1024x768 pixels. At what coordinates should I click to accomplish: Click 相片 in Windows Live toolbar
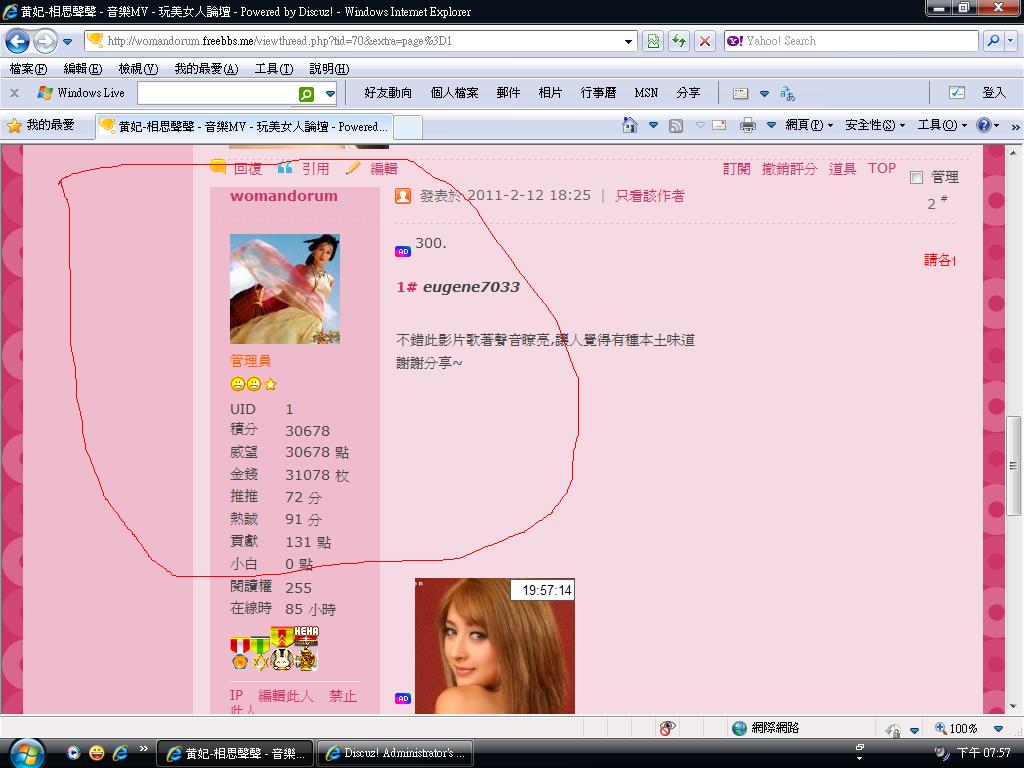point(550,93)
